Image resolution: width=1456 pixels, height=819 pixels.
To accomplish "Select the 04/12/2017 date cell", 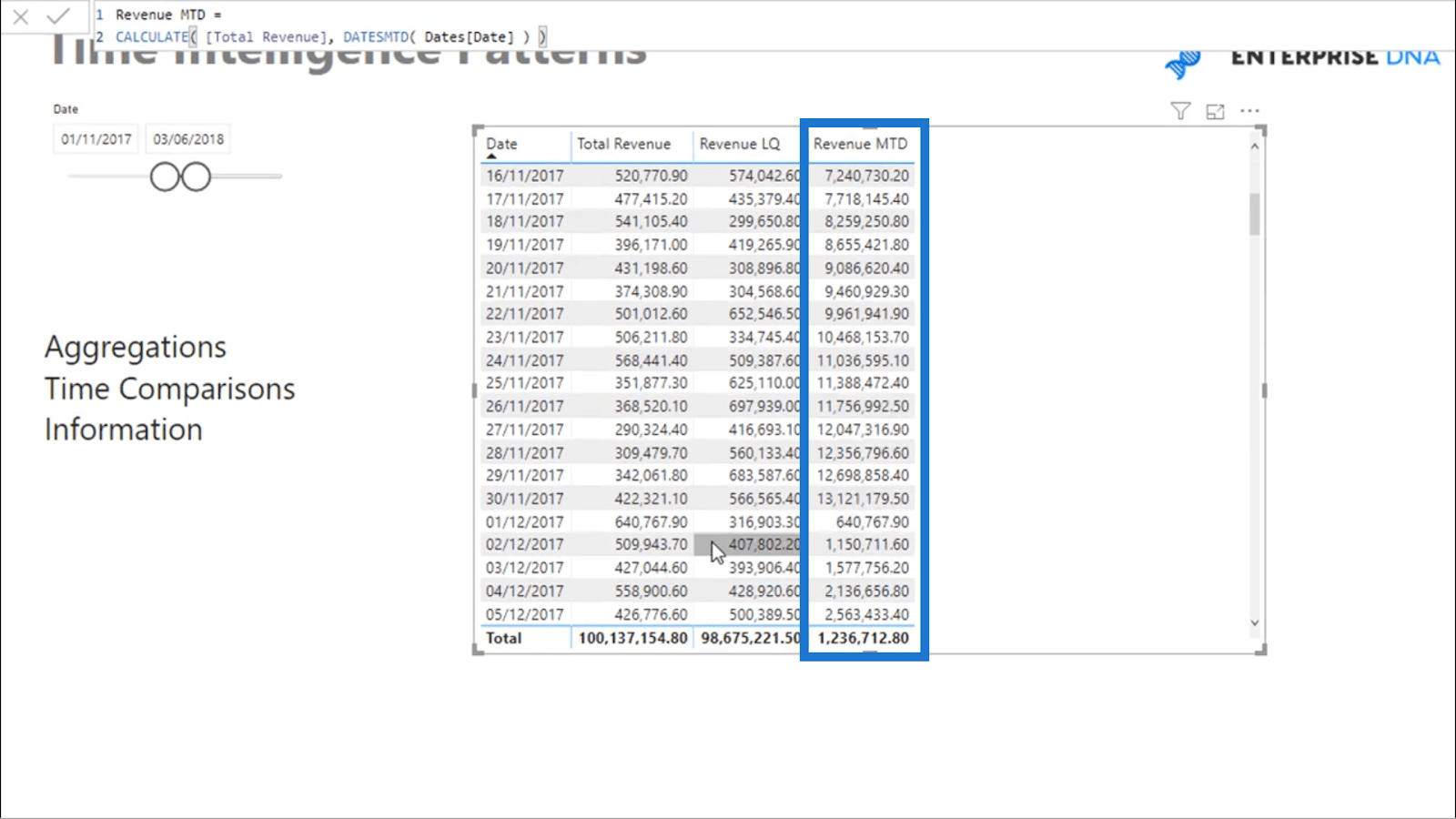I will [x=524, y=591].
